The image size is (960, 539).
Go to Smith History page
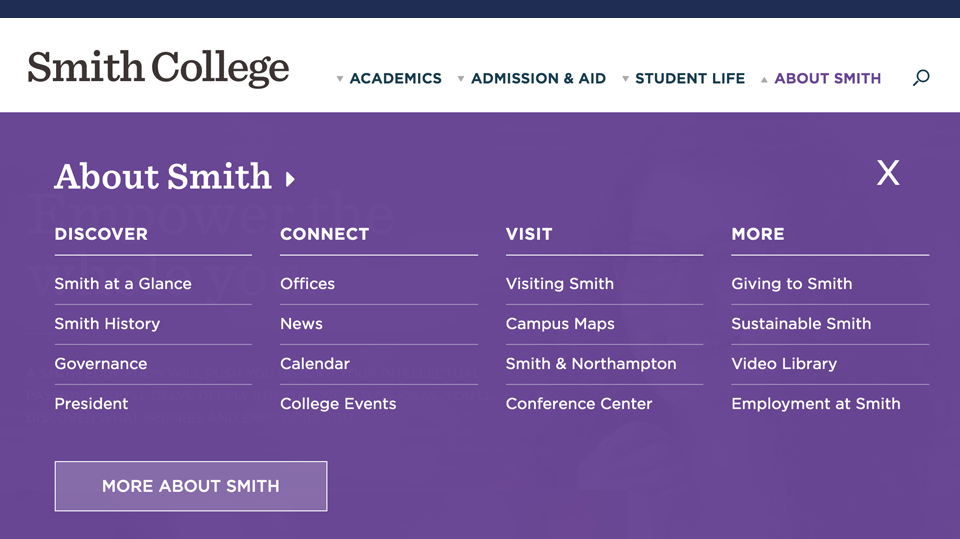click(107, 324)
